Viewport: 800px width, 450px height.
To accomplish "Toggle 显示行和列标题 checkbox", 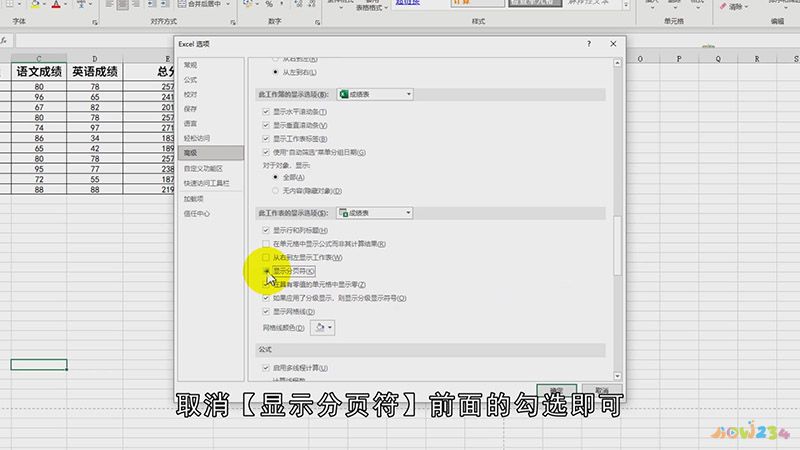I will (266, 230).
